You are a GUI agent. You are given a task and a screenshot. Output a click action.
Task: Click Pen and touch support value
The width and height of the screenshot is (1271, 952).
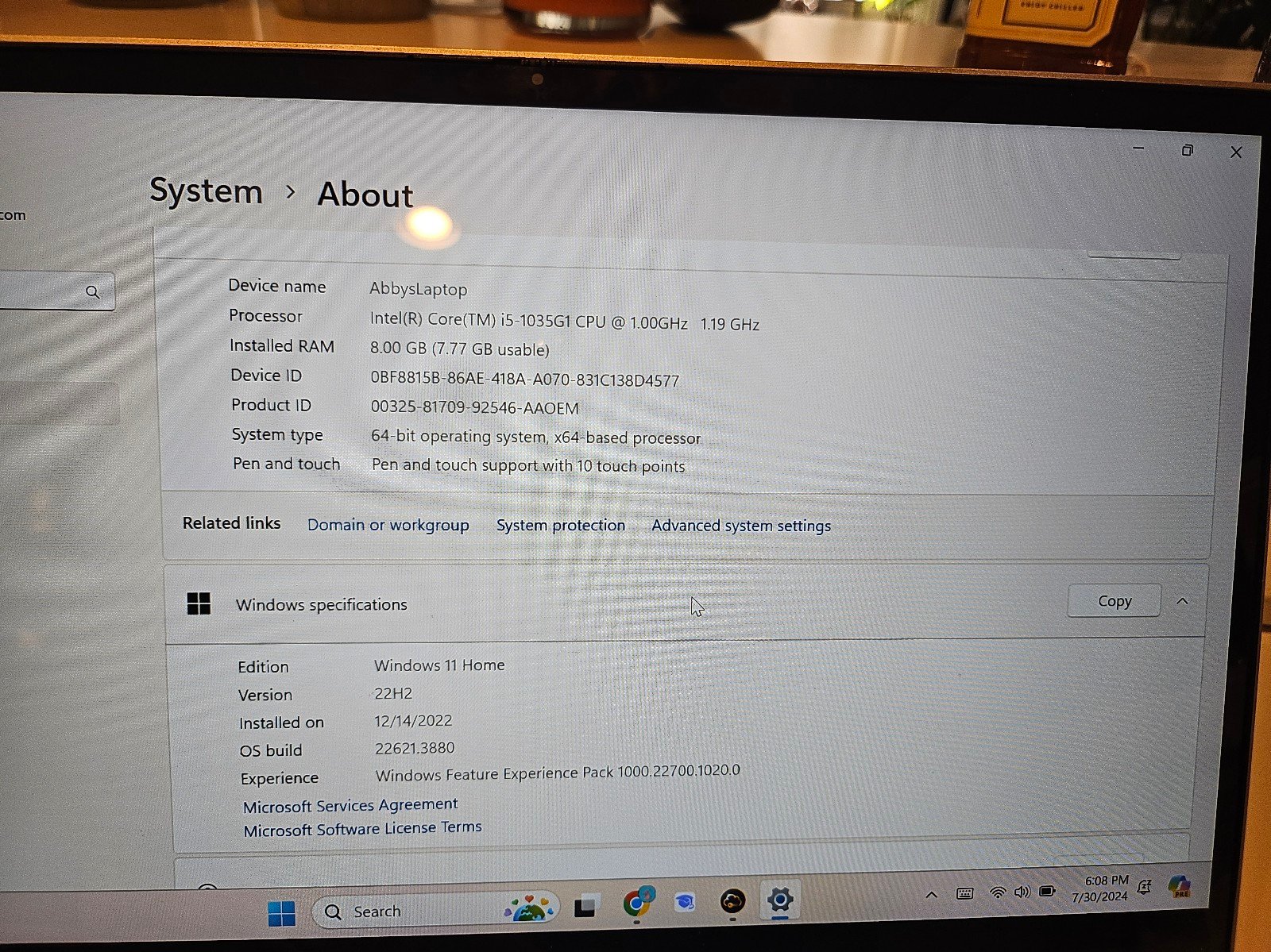pos(528,465)
